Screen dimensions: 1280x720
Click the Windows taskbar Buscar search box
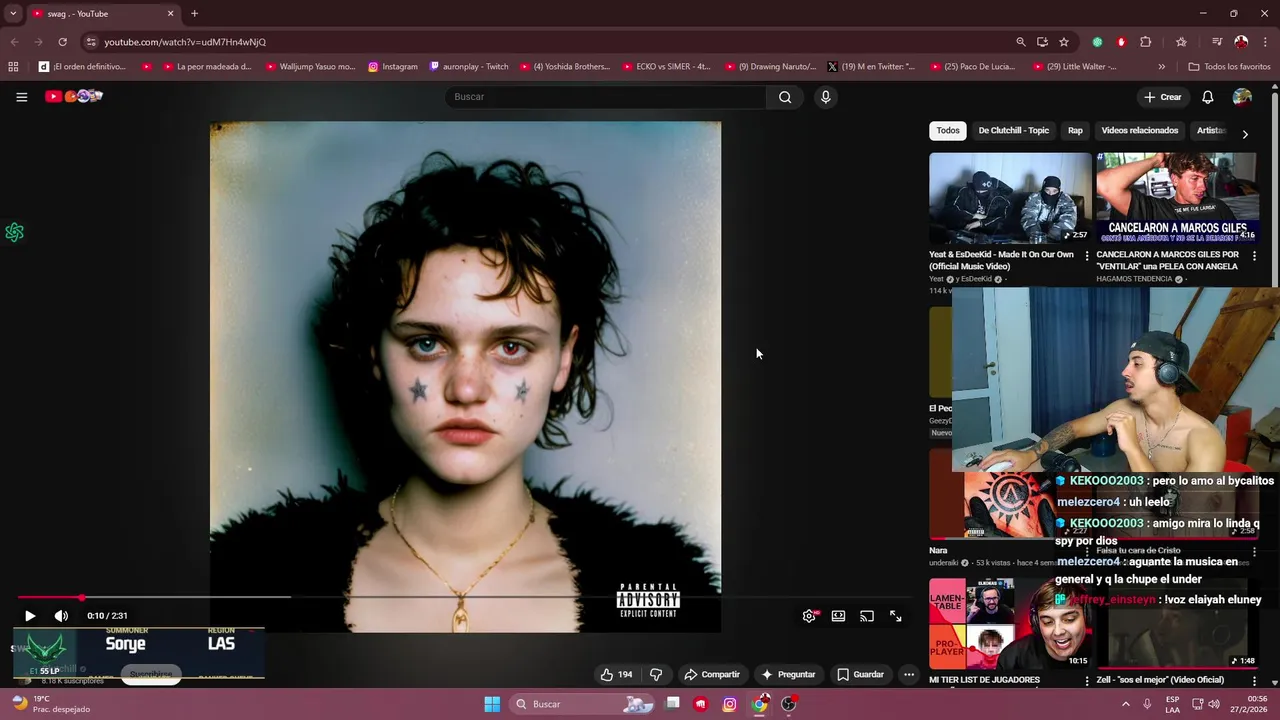(x=583, y=704)
